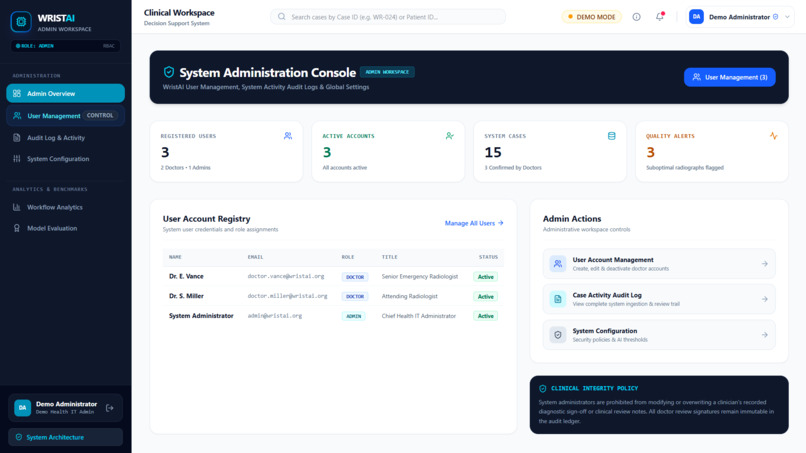806x453 pixels.
Task: Click the User Management (3) button
Action: click(729, 77)
